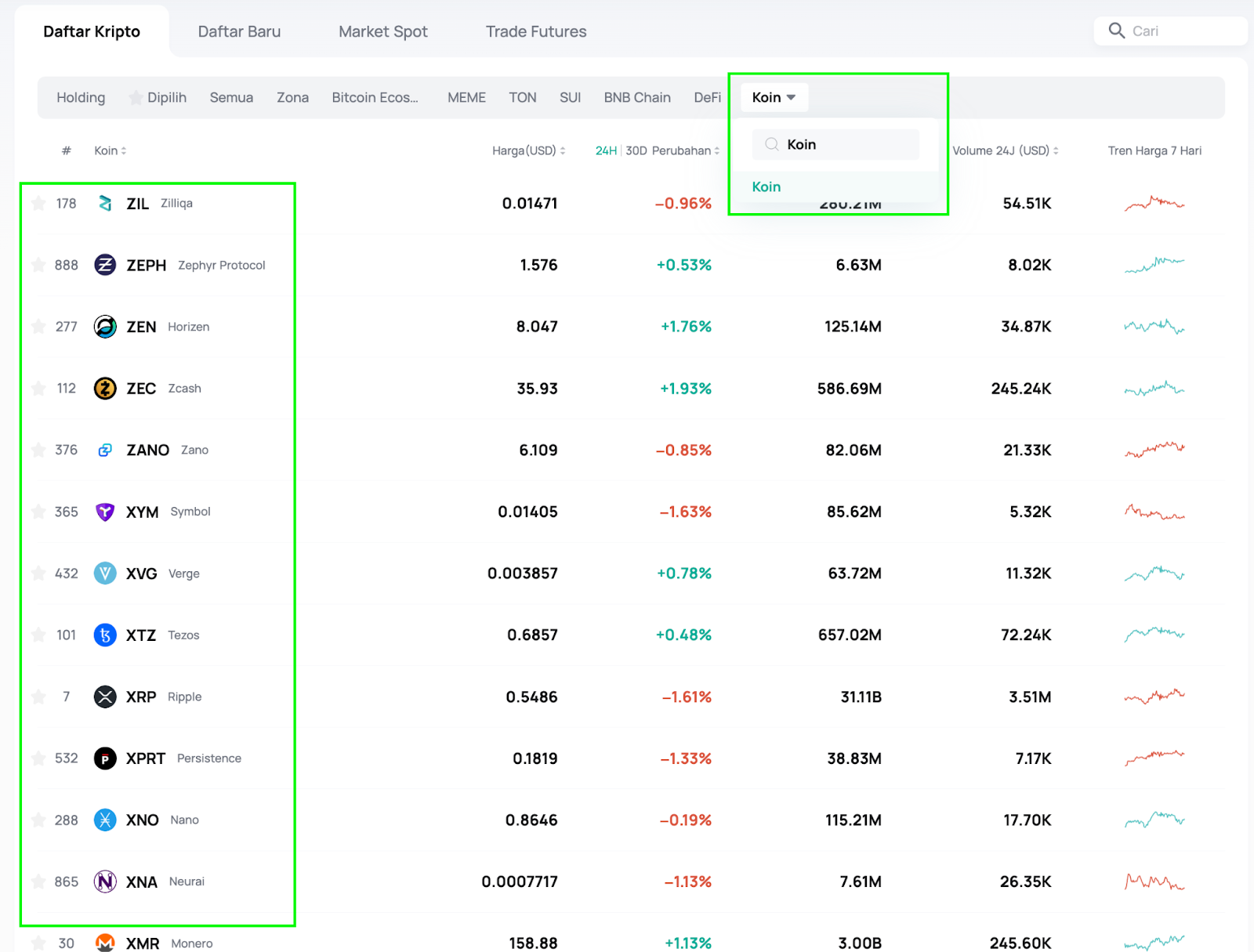
Task: Add XTZ Tezos to favorites star
Action: [38, 635]
